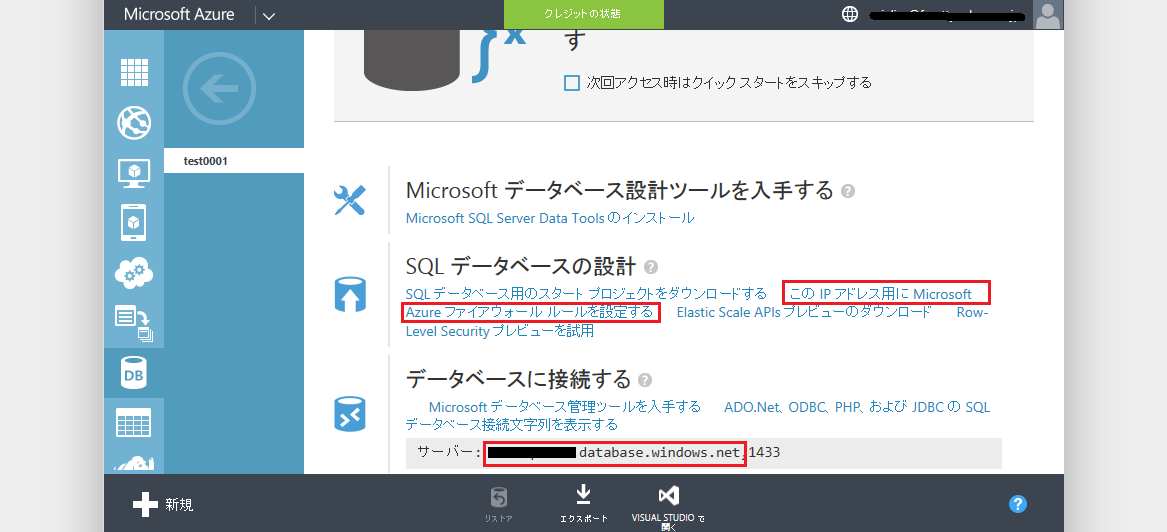Open the クレジットの状態 green banner
Screen dimensions: 1167x532
(584, 14)
